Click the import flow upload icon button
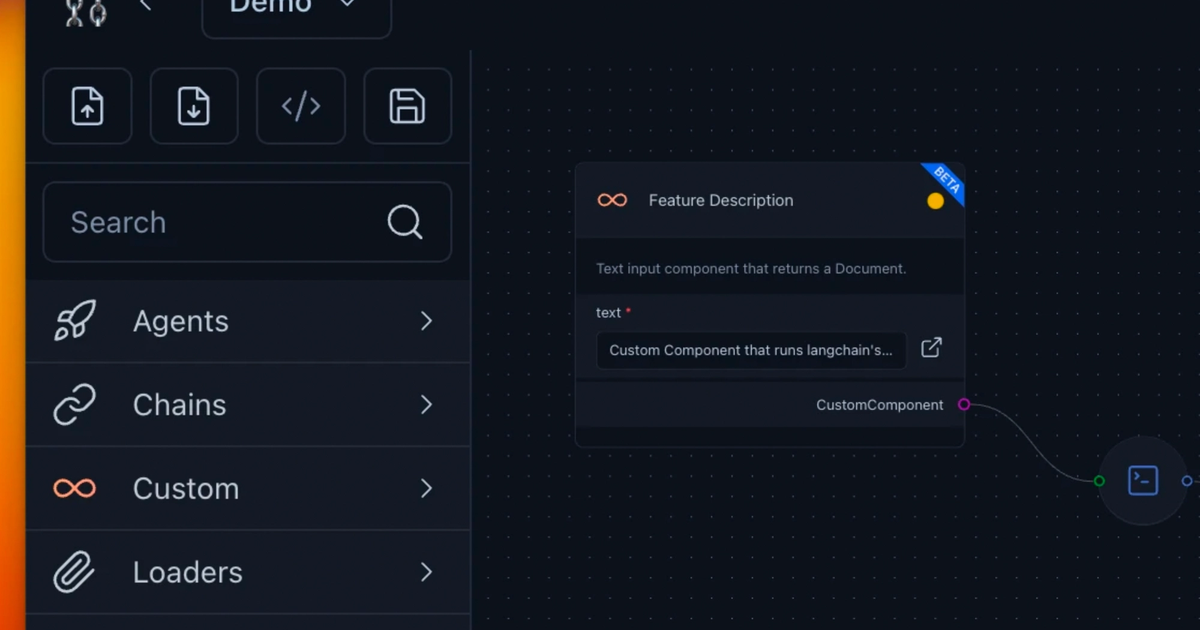Screen dimensions: 1200x630 (87, 106)
